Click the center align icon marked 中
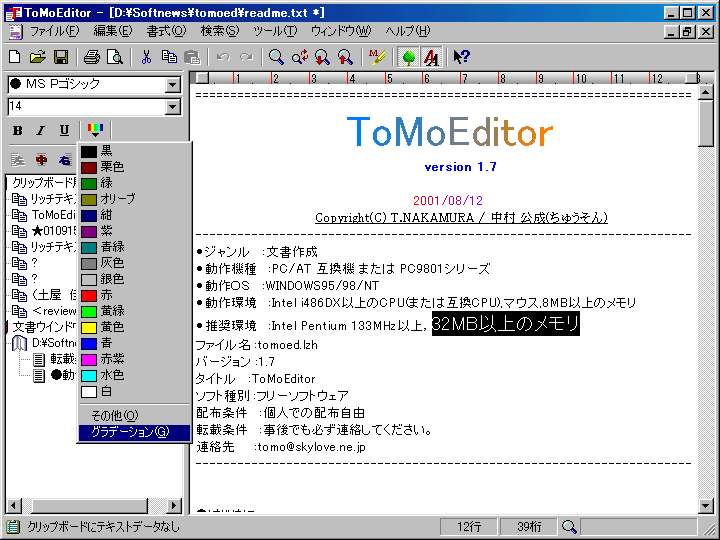720x540 pixels. (x=41, y=160)
